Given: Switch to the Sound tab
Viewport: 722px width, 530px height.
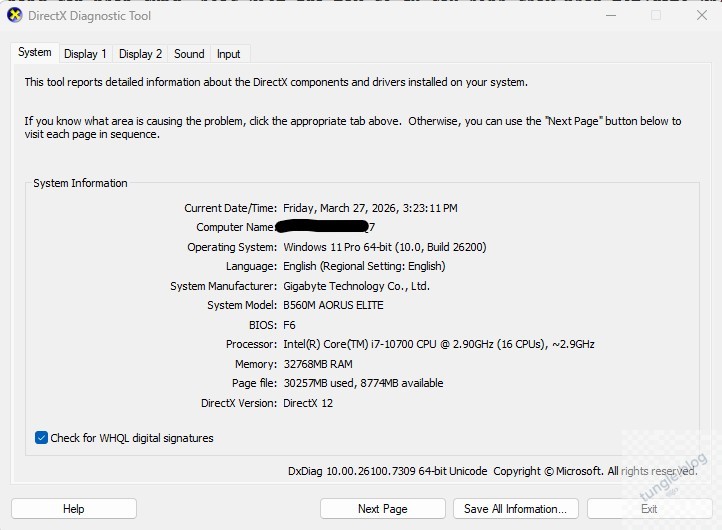Looking at the screenshot, I should click(x=189, y=54).
